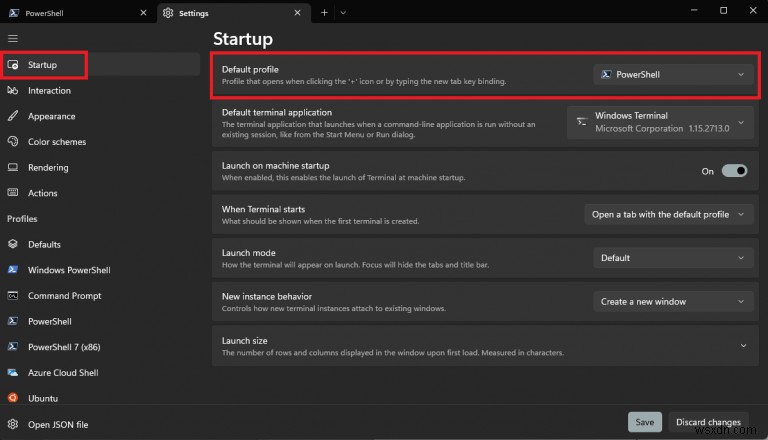
Task: Open the PowerShell 7 (x86) profile
Action: click(100, 346)
